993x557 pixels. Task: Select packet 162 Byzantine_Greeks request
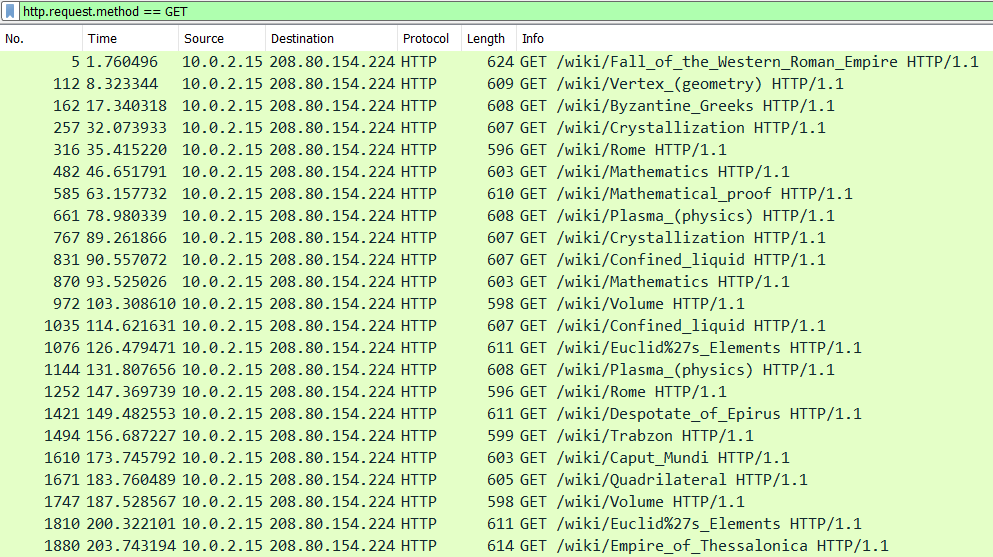tap(496, 106)
